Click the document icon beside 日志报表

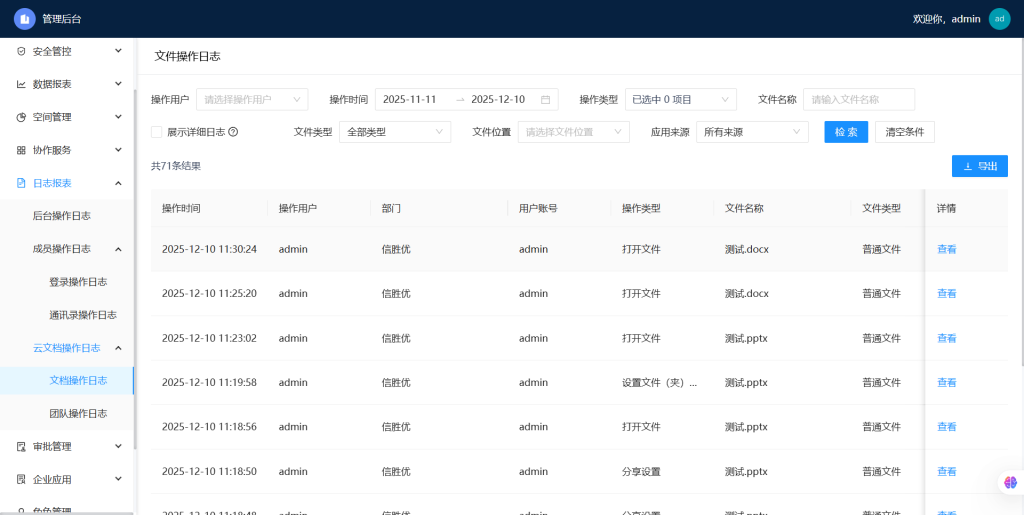[21, 183]
